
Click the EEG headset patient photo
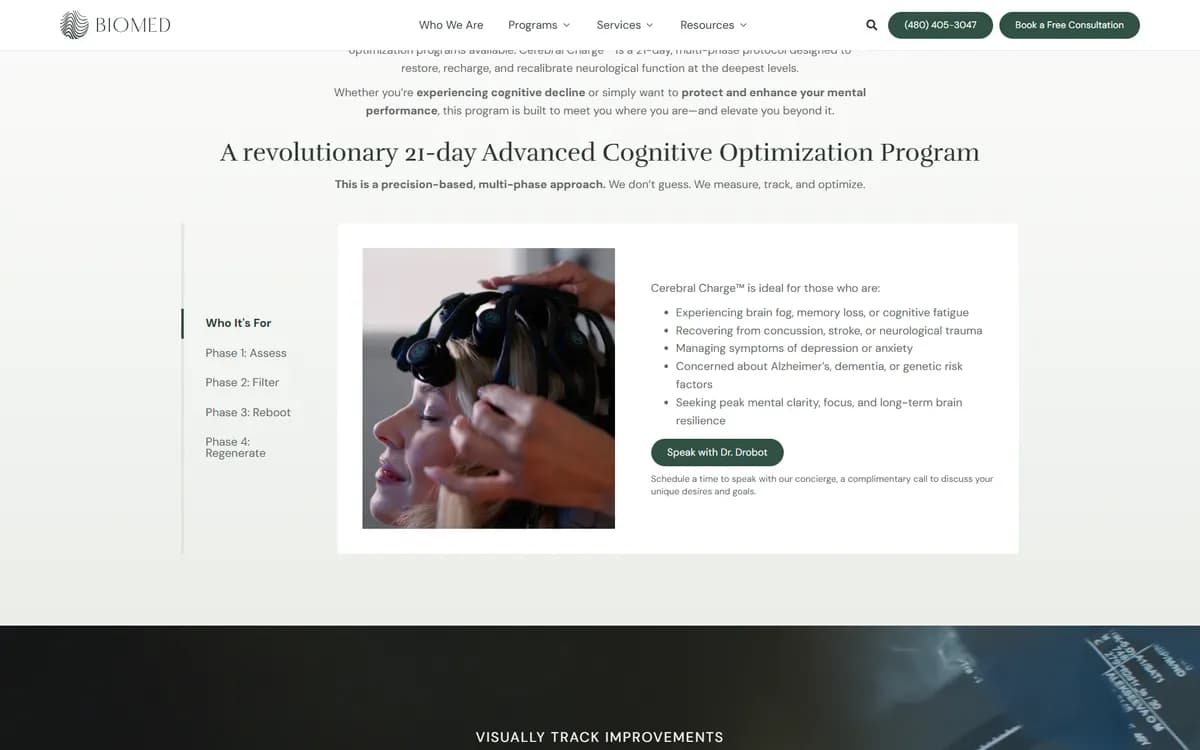[x=488, y=388]
